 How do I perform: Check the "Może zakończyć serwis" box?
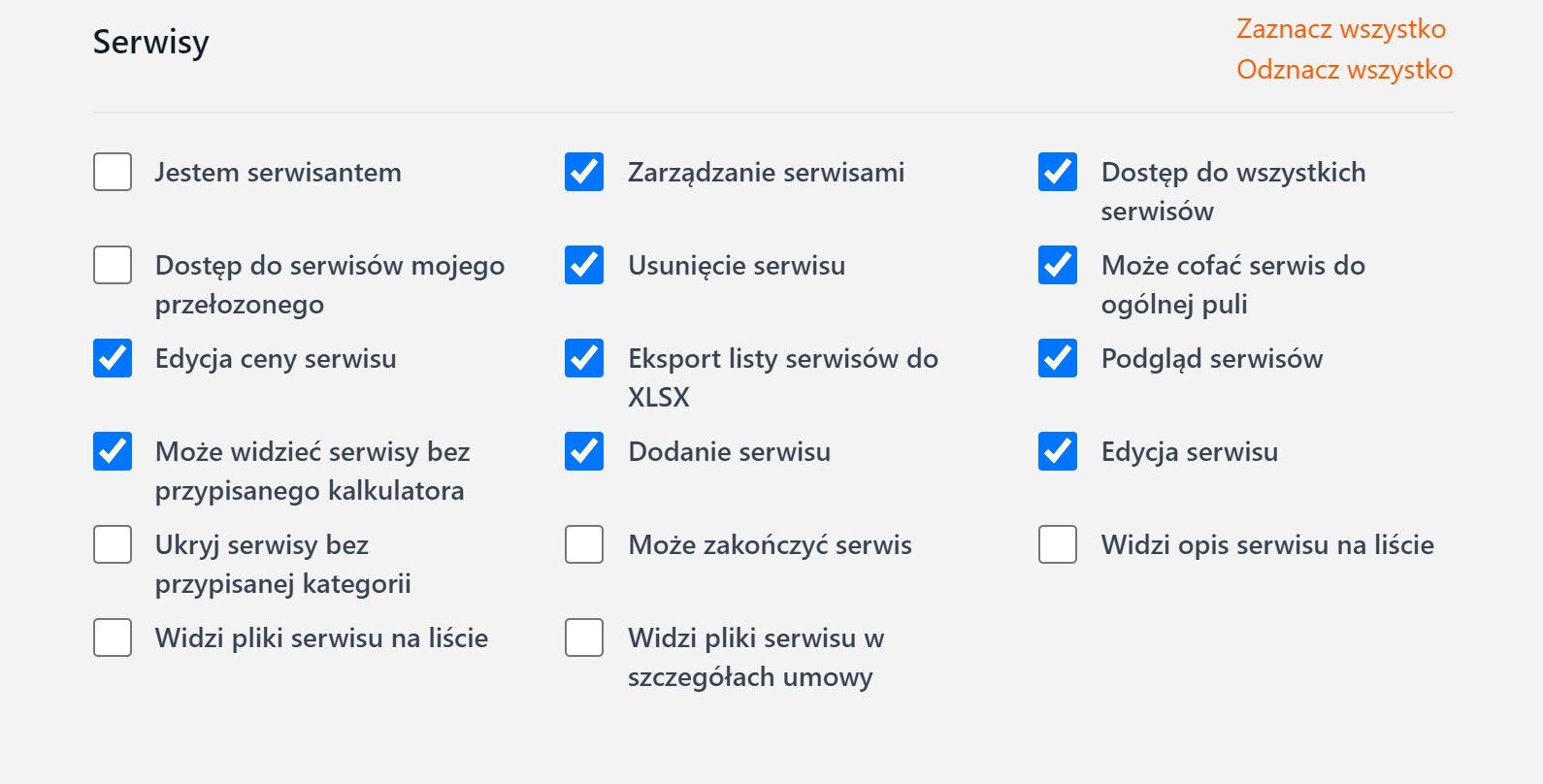pyautogui.click(x=584, y=544)
